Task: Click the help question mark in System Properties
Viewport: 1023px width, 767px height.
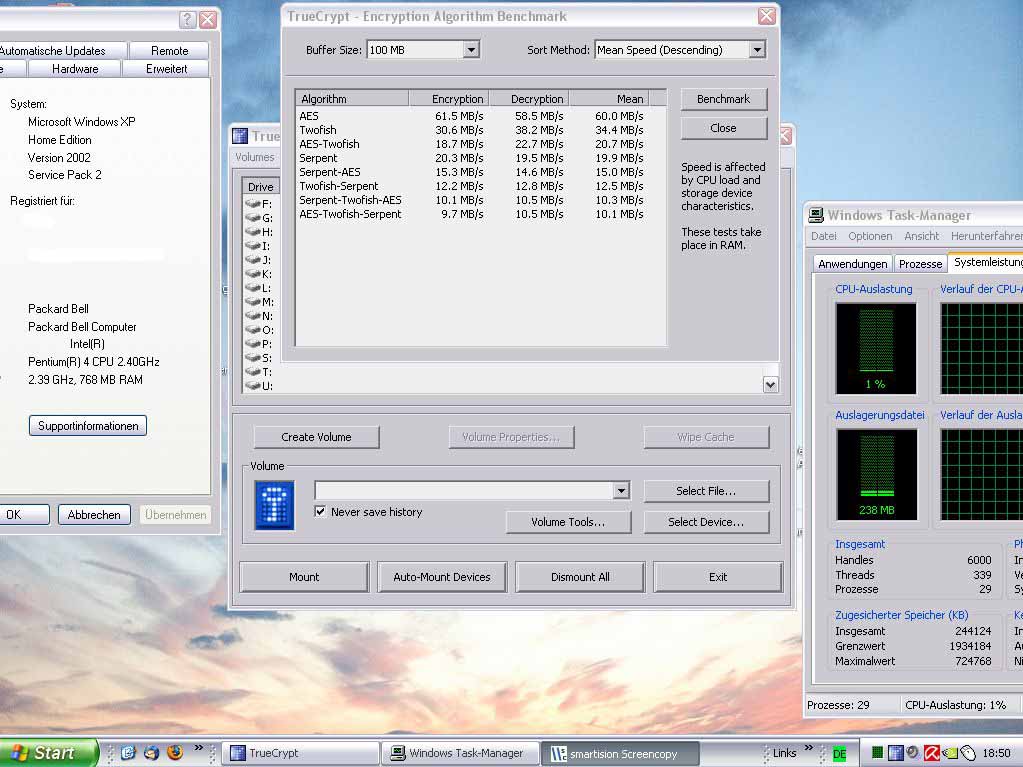Action: pyautogui.click(x=187, y=20)
